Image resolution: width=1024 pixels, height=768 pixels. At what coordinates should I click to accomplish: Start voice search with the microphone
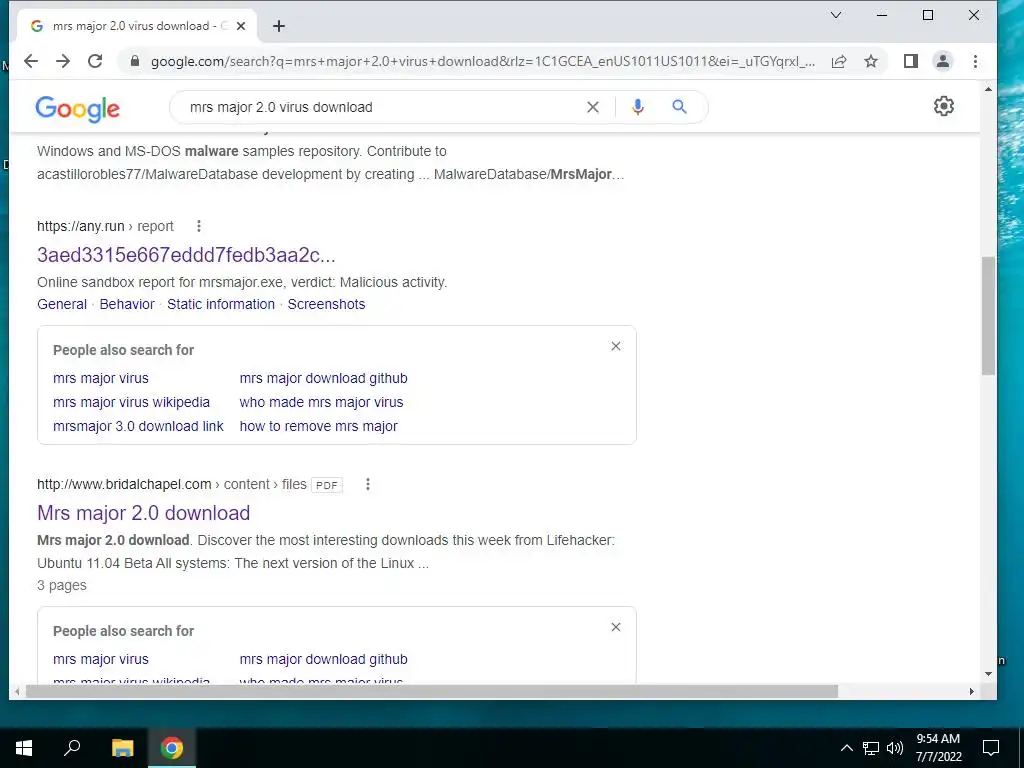pyautogui.click(x=638, y=107)
